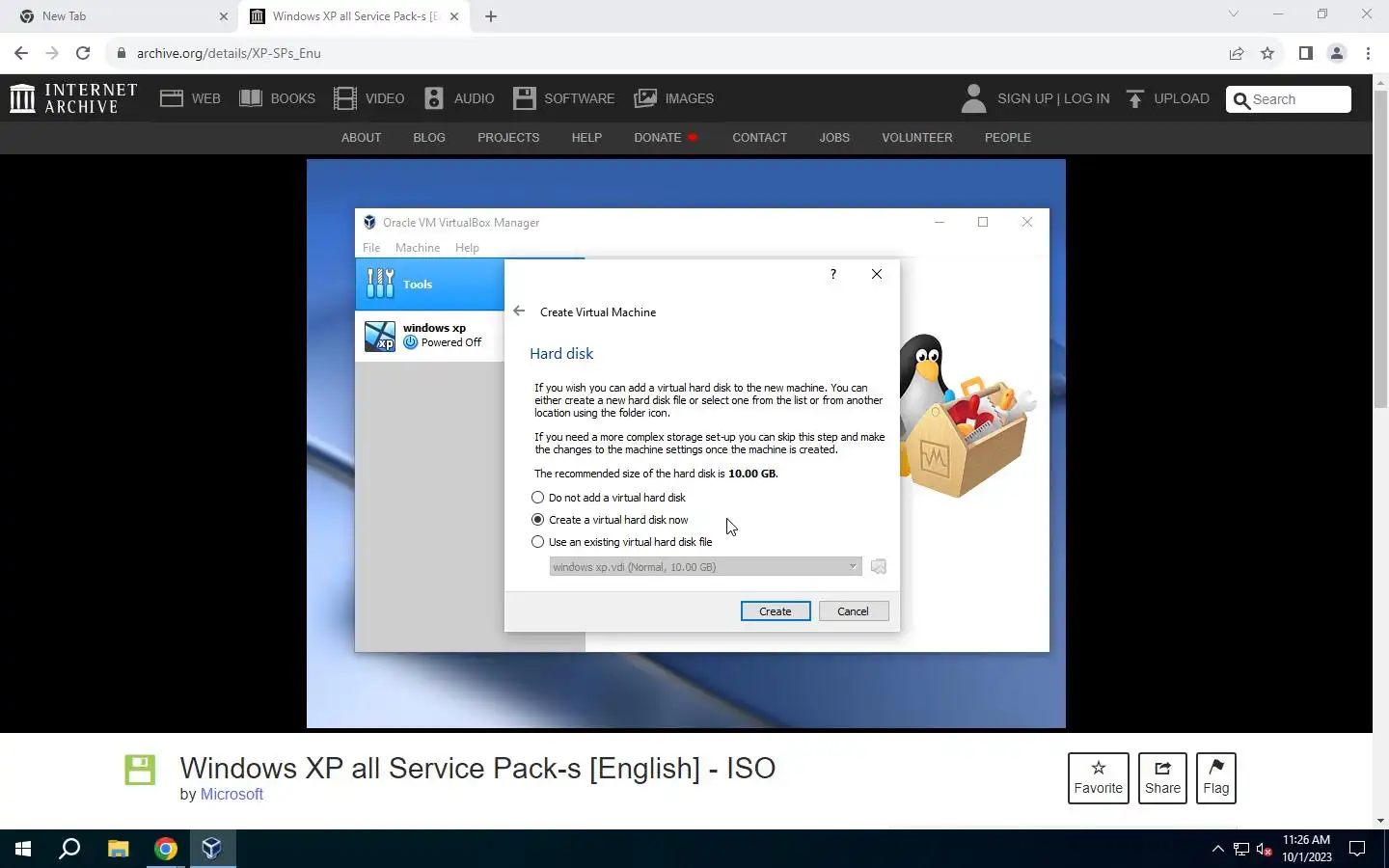Click Chrome taskbar icon
1389x868 pixels.
166,849
